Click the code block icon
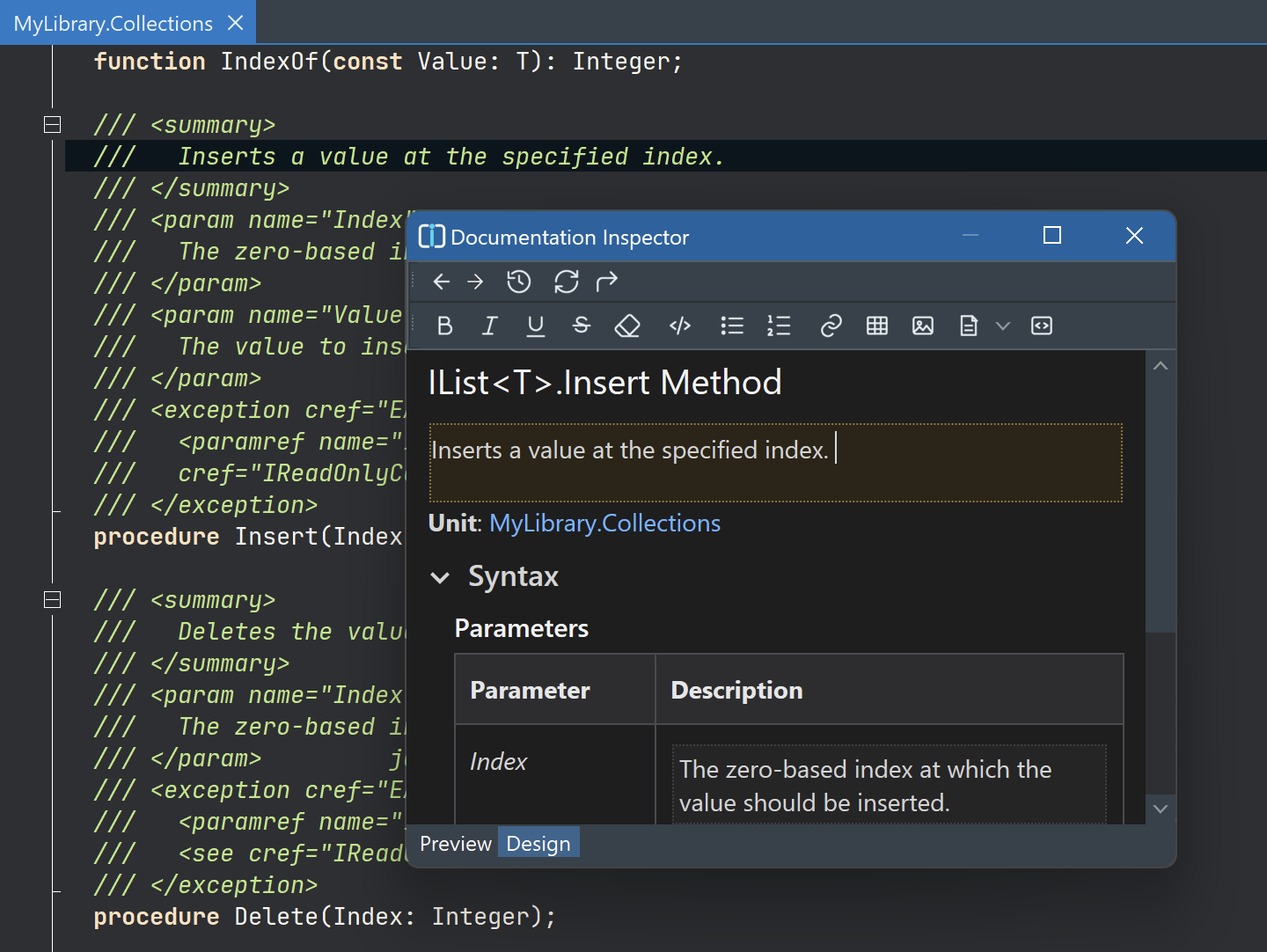This screenshot has height=952, width=1267. 1042,326
